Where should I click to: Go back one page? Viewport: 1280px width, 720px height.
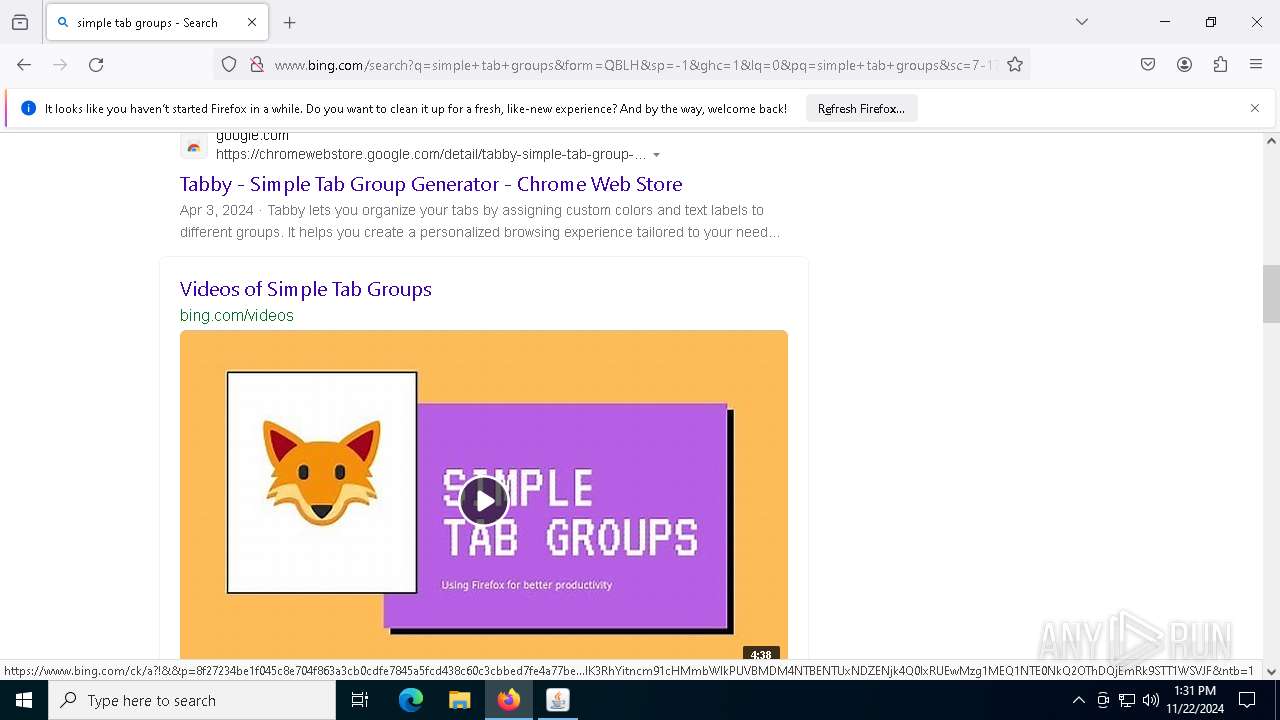click(24, 65)
